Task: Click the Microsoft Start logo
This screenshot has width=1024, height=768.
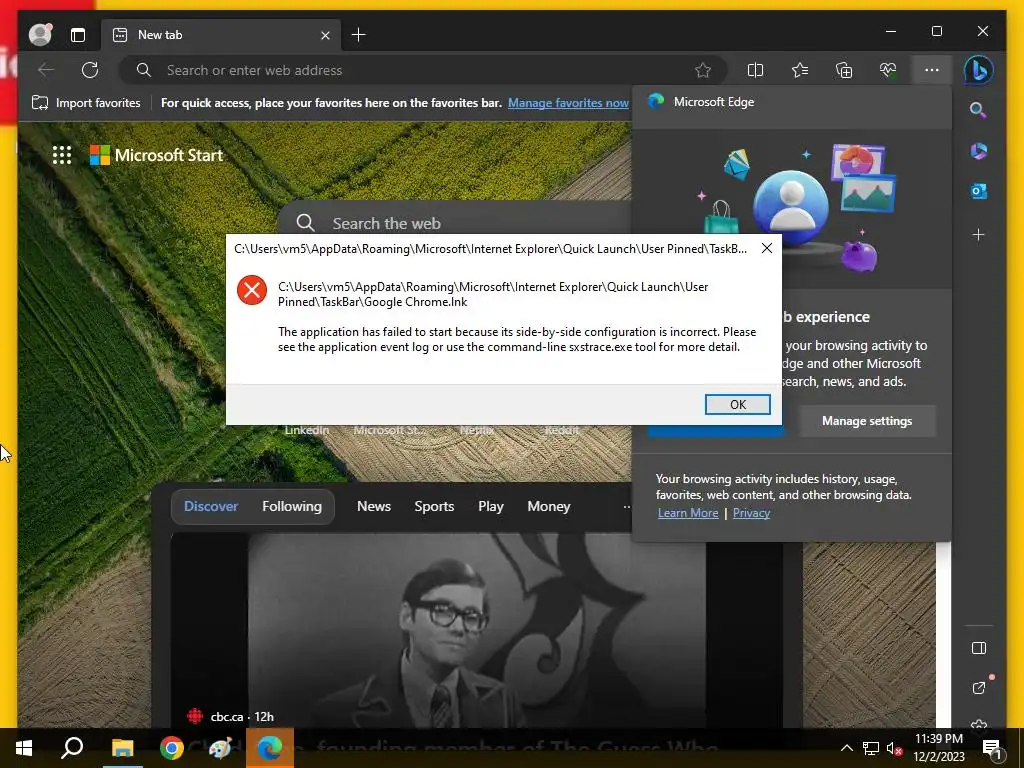Action: coord(157,155)
